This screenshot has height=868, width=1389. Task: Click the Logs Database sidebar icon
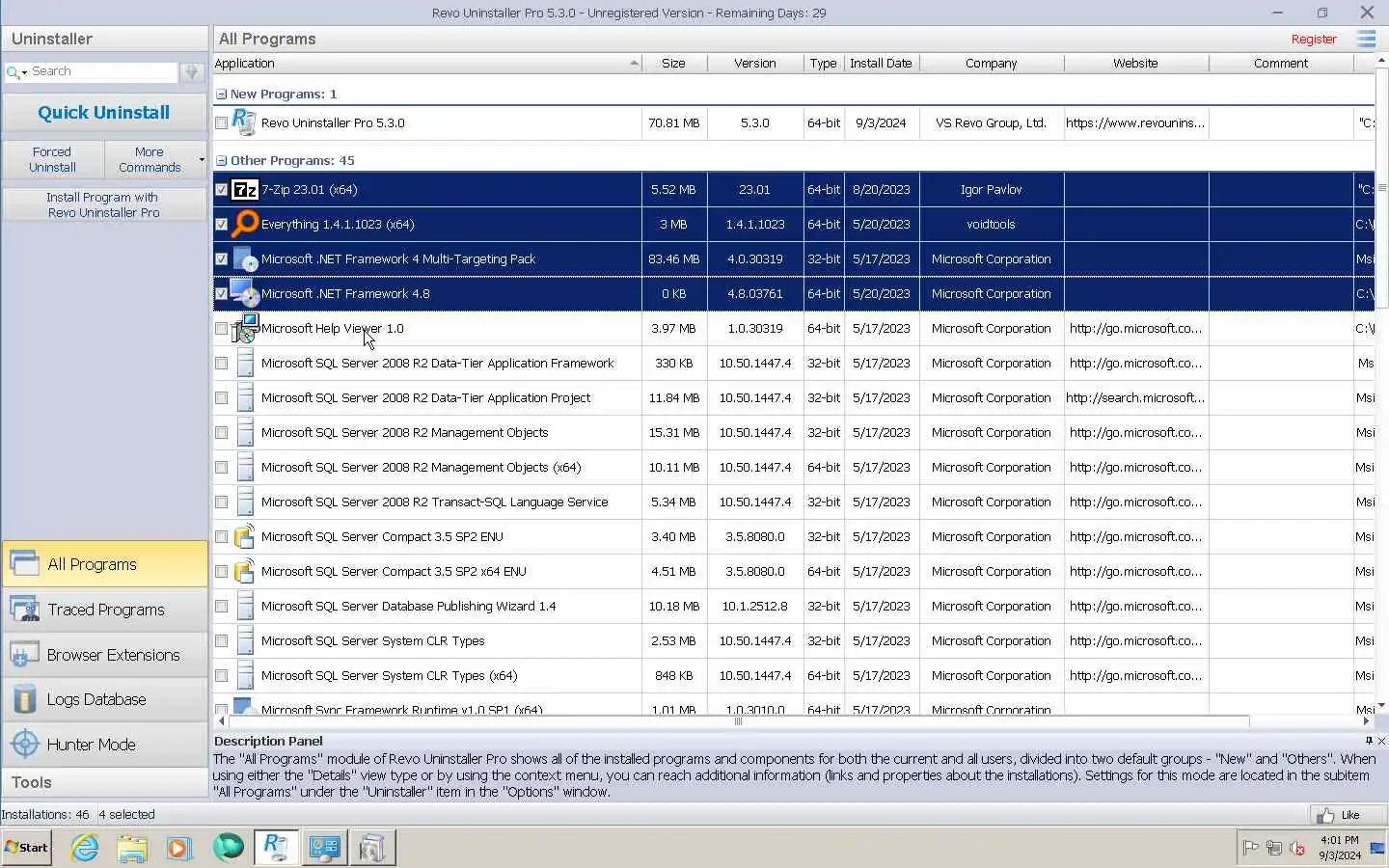[24, 699]
